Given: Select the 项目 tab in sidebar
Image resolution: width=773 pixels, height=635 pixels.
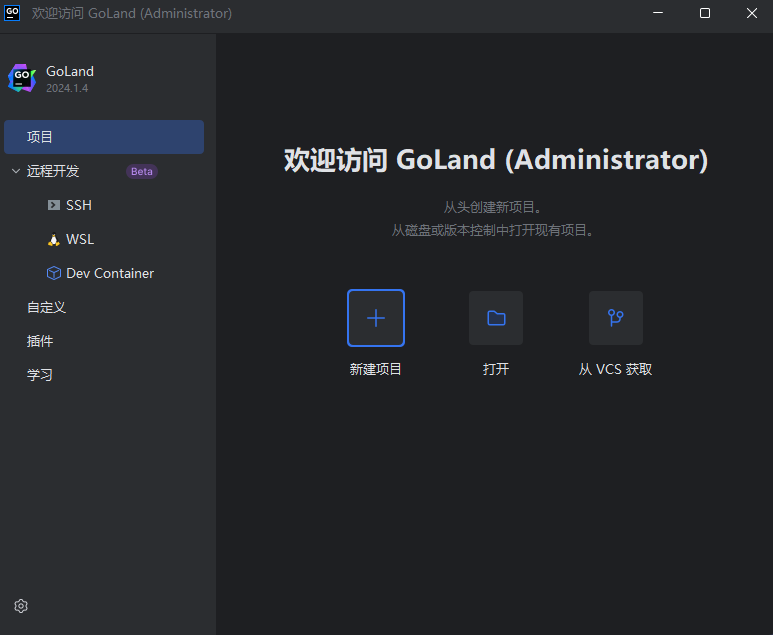Looking at the screenshot, I should tap(104, 137).
